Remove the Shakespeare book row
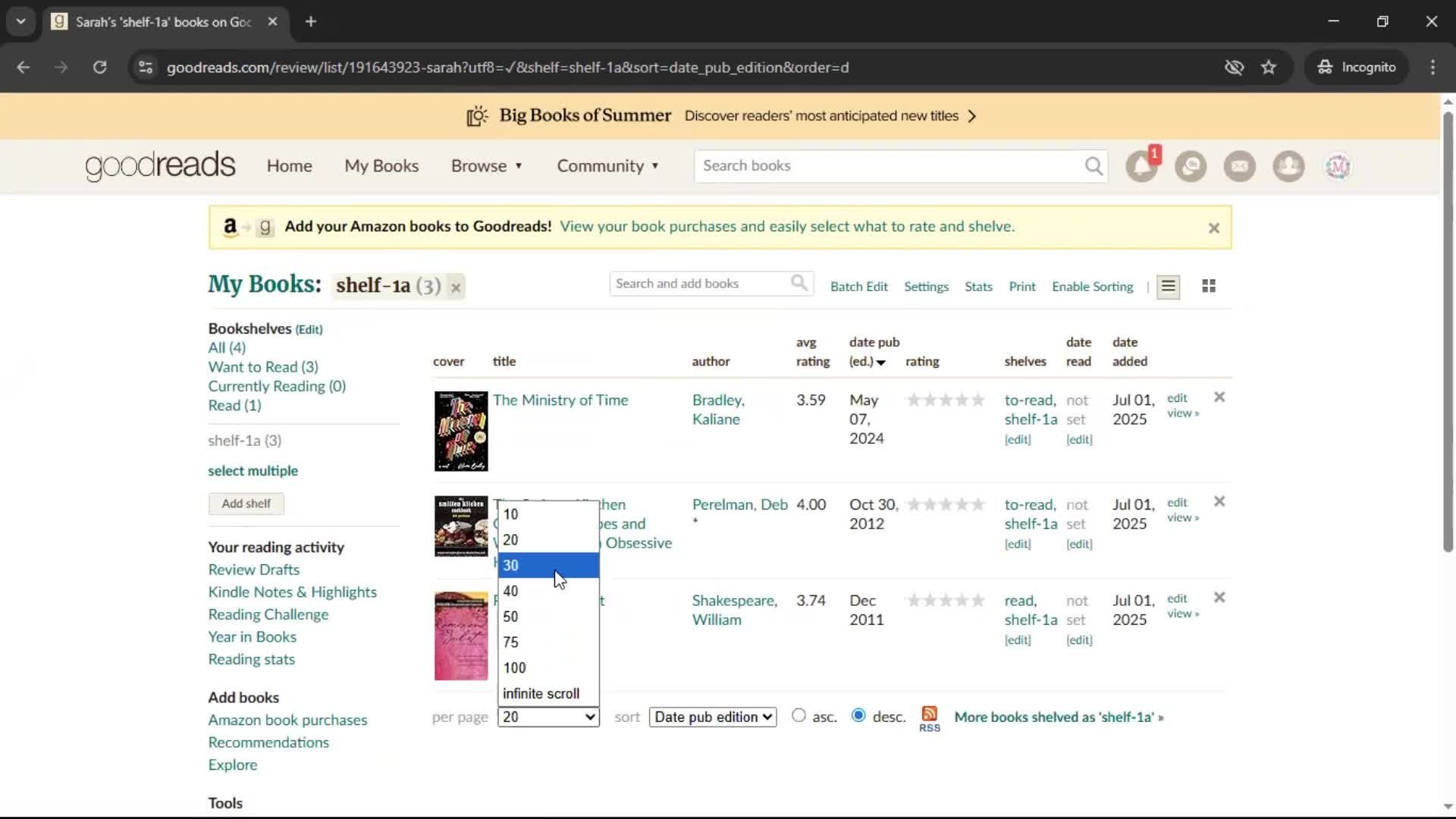1456x819 pixels. (1219, 598)
